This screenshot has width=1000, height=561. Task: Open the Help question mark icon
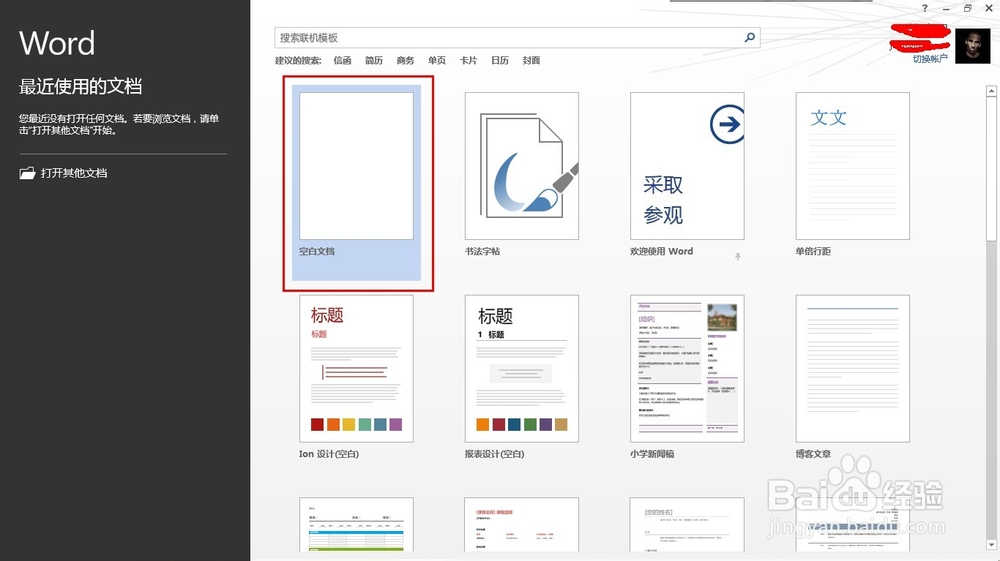click(925, 8)
